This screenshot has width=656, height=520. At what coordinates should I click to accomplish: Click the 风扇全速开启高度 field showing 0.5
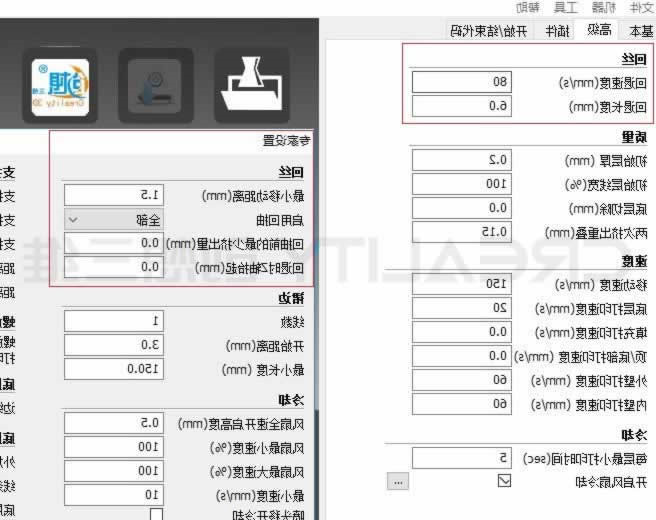click(x=114, y=423)
